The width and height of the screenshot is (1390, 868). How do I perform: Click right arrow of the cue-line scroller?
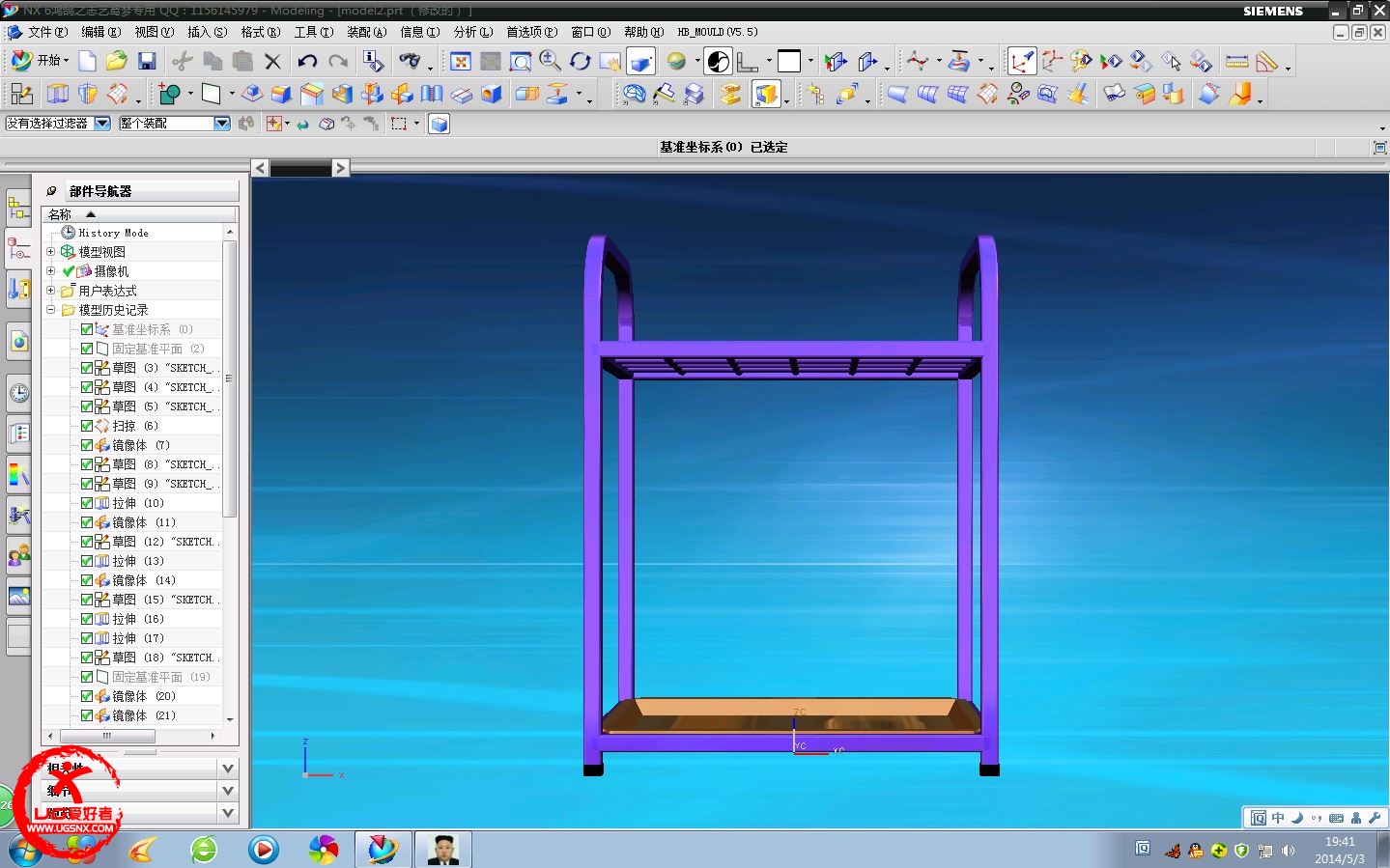340,168
